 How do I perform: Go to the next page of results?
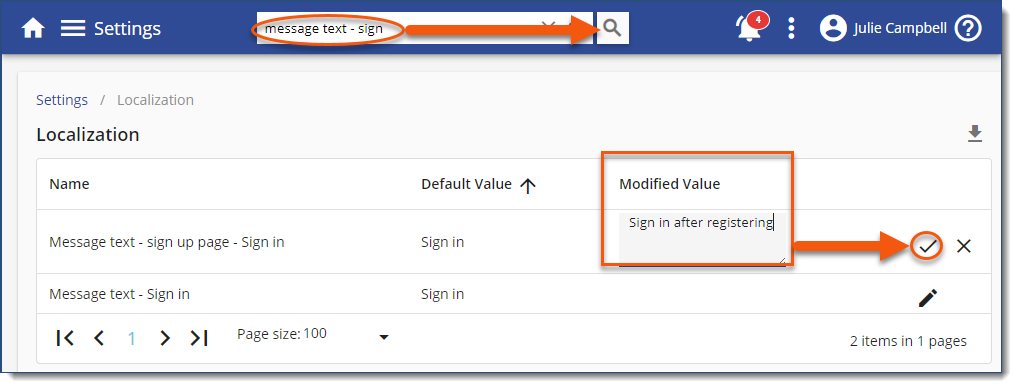(165, 338)
